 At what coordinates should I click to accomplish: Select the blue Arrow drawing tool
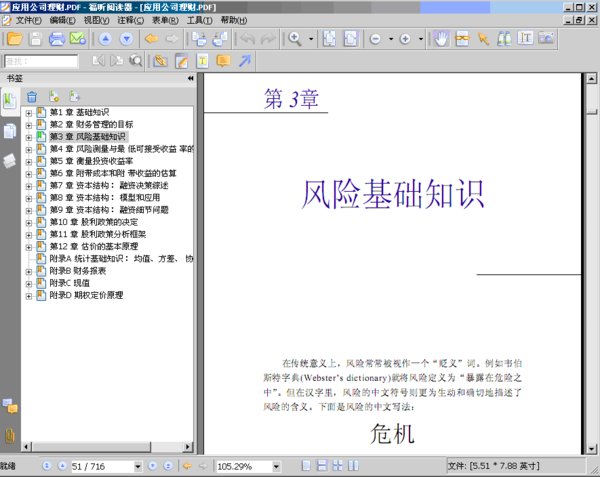[245, 61]
